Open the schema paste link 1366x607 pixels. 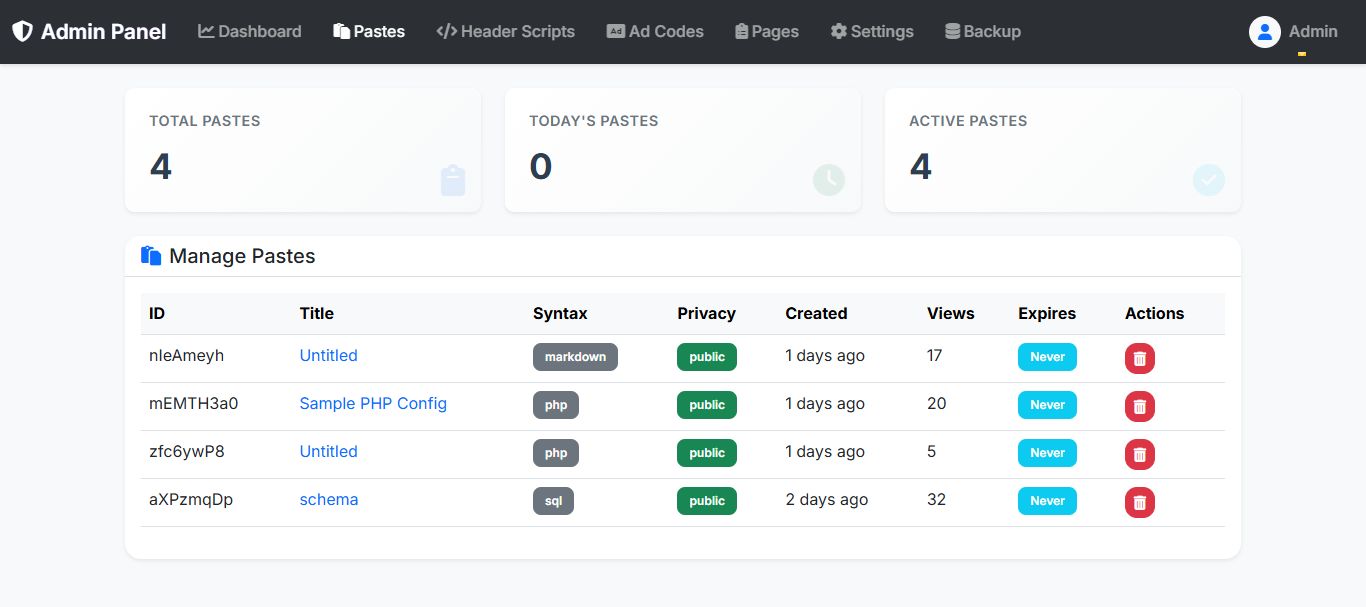(329, 500)
